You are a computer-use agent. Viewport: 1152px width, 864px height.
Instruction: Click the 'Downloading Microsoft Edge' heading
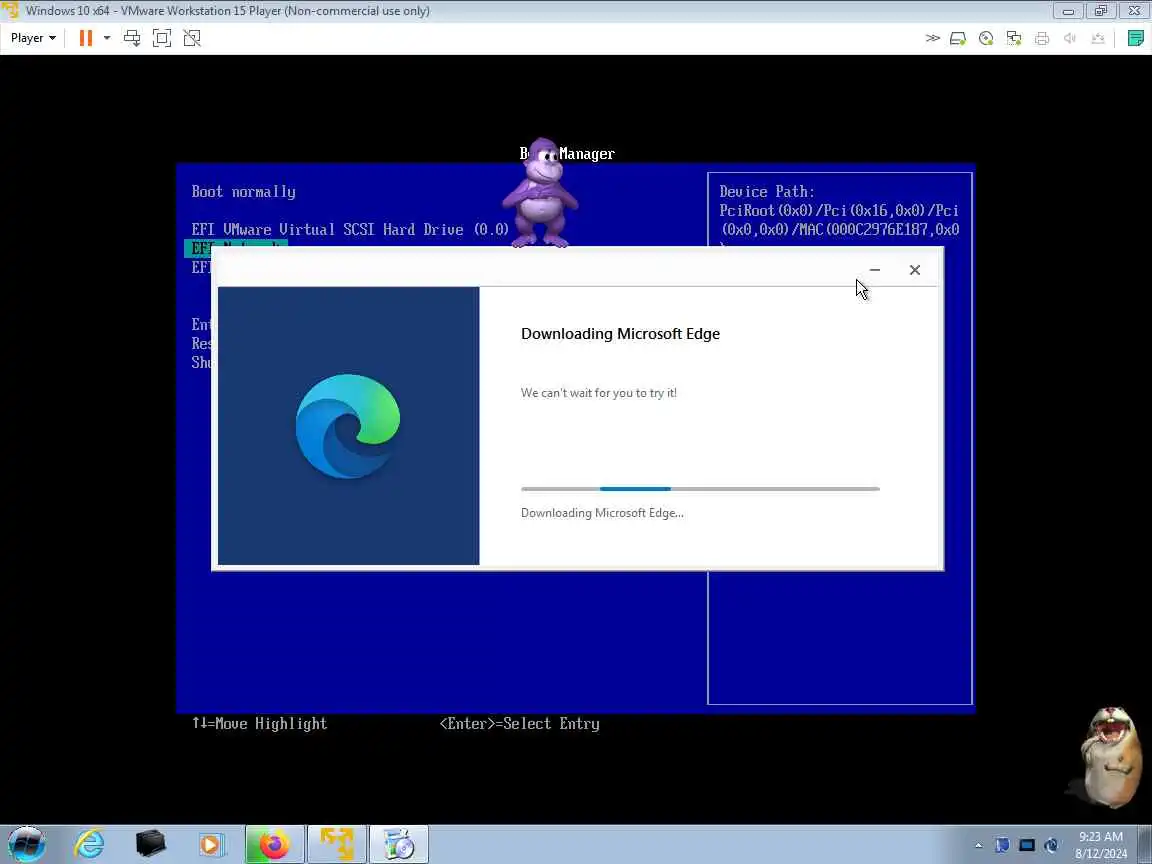click(x=620, y=334)
